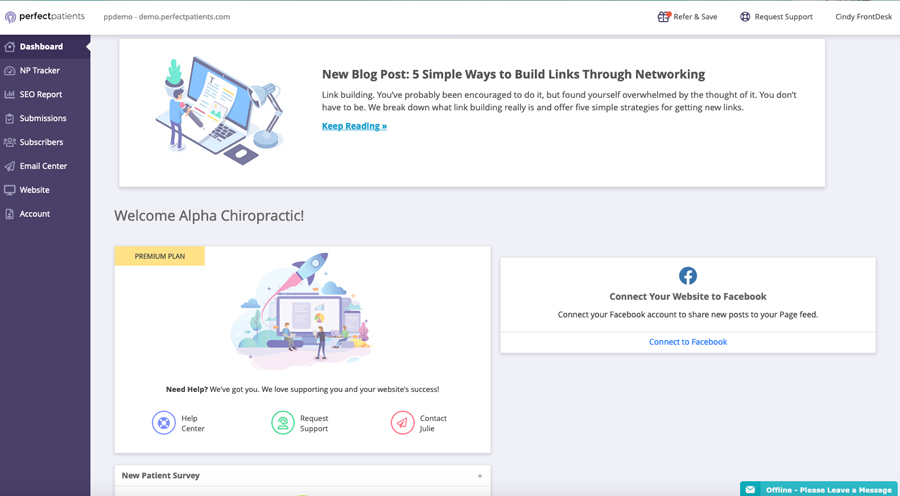
Task: Click the Welcome Alpha Chiropractic! heading
Action: point(209,216)
